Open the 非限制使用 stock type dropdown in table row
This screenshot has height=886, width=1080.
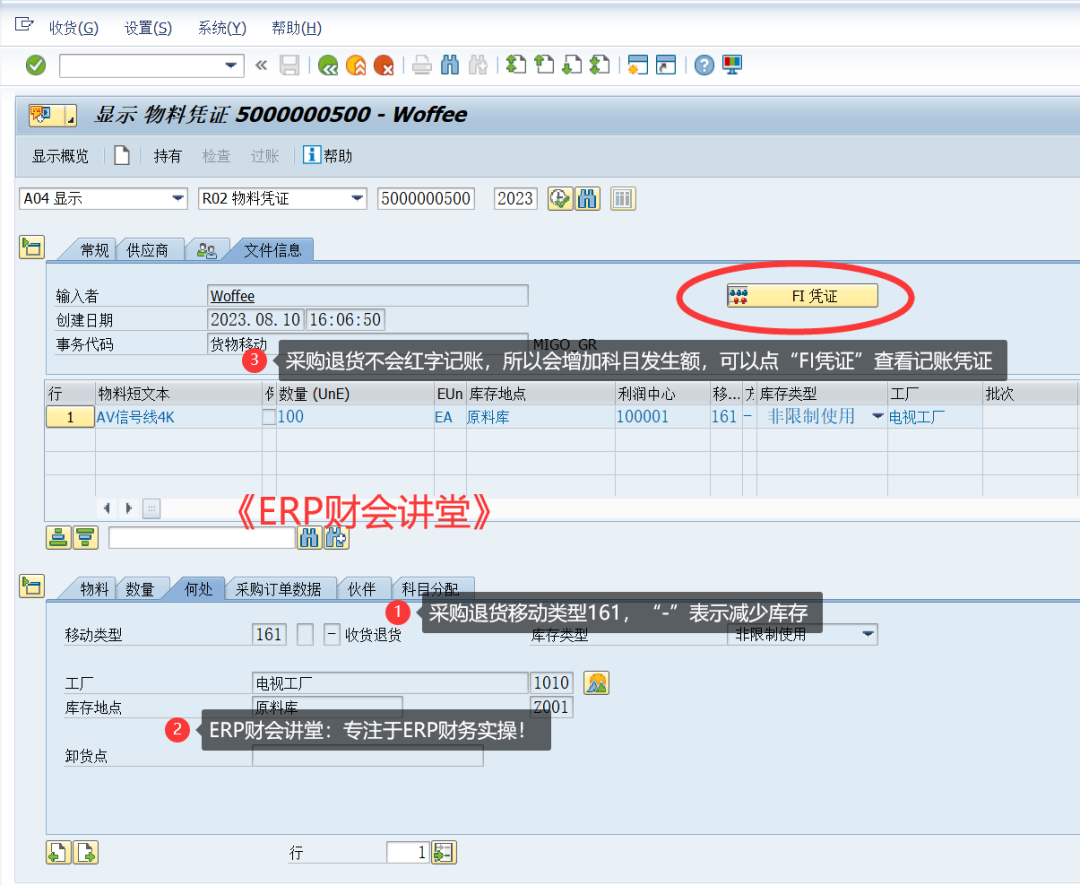tap(878, 417)
